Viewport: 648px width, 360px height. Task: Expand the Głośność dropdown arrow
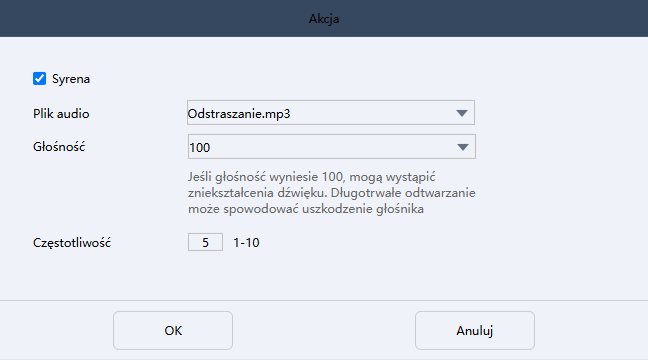(462, 147)
